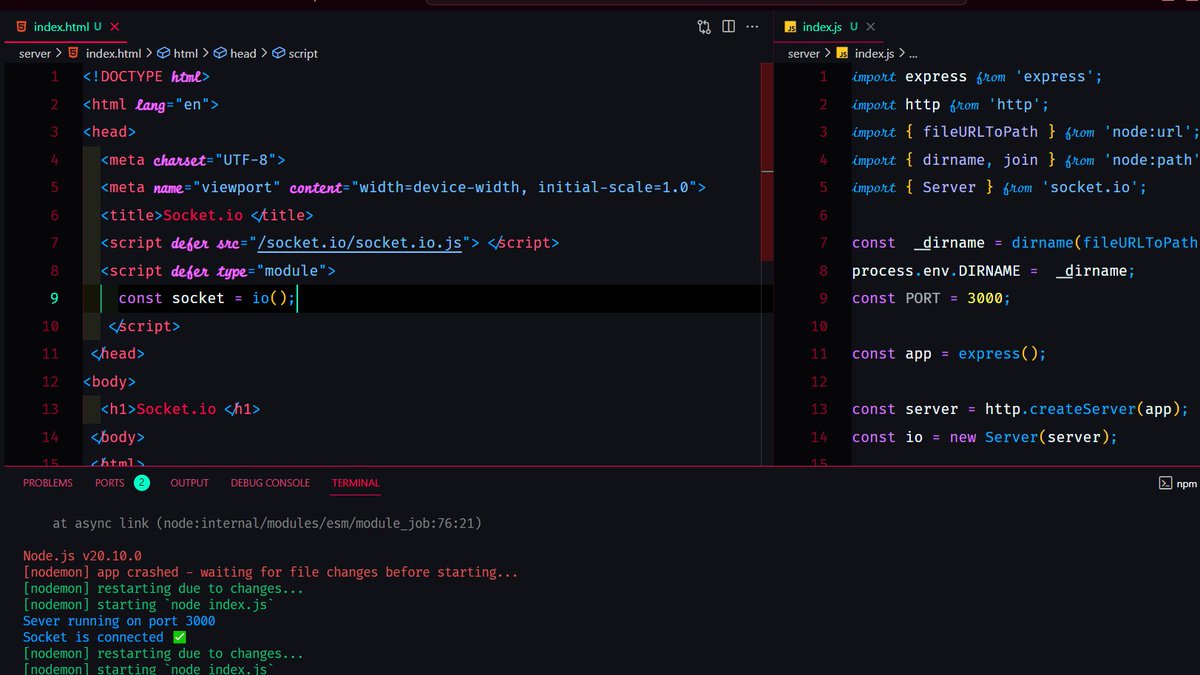The width and height of the screenshot is (1200, 675).
Task: Click 'Node.js v20.10.0' terminal line
Action: point(82,556)
